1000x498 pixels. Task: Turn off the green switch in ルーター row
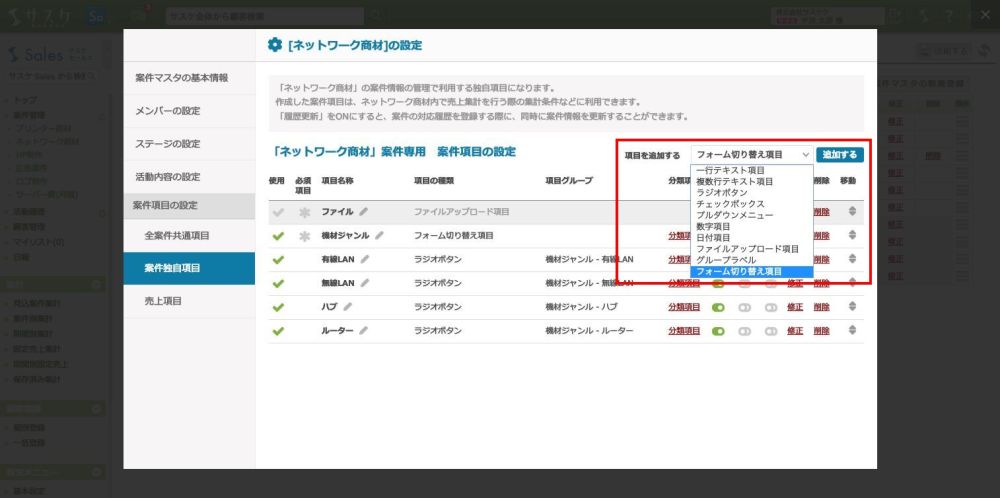pyautogui.click(x=718, y=332)
